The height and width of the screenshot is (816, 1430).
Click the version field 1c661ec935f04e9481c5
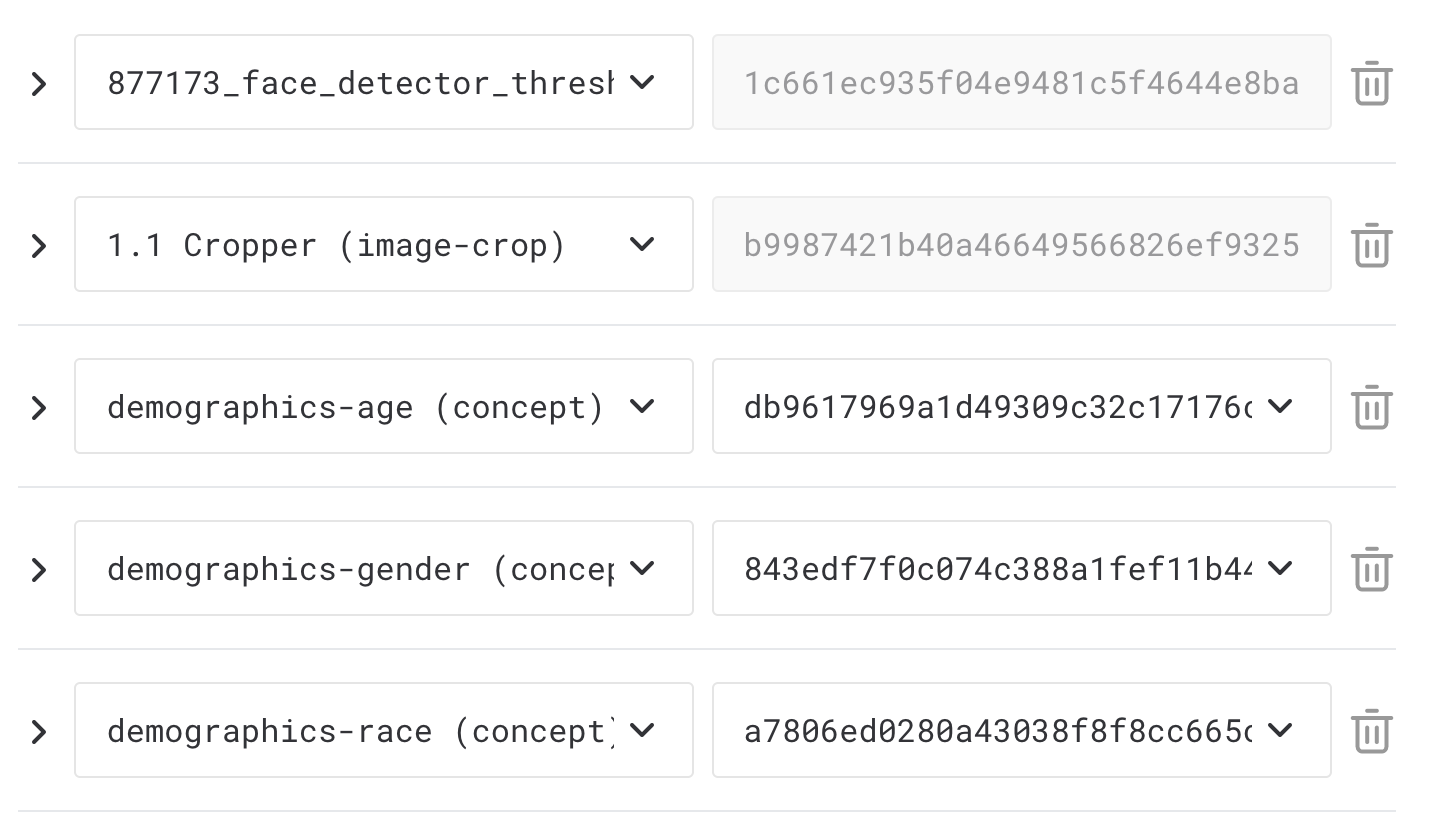tap(1021, 82)
